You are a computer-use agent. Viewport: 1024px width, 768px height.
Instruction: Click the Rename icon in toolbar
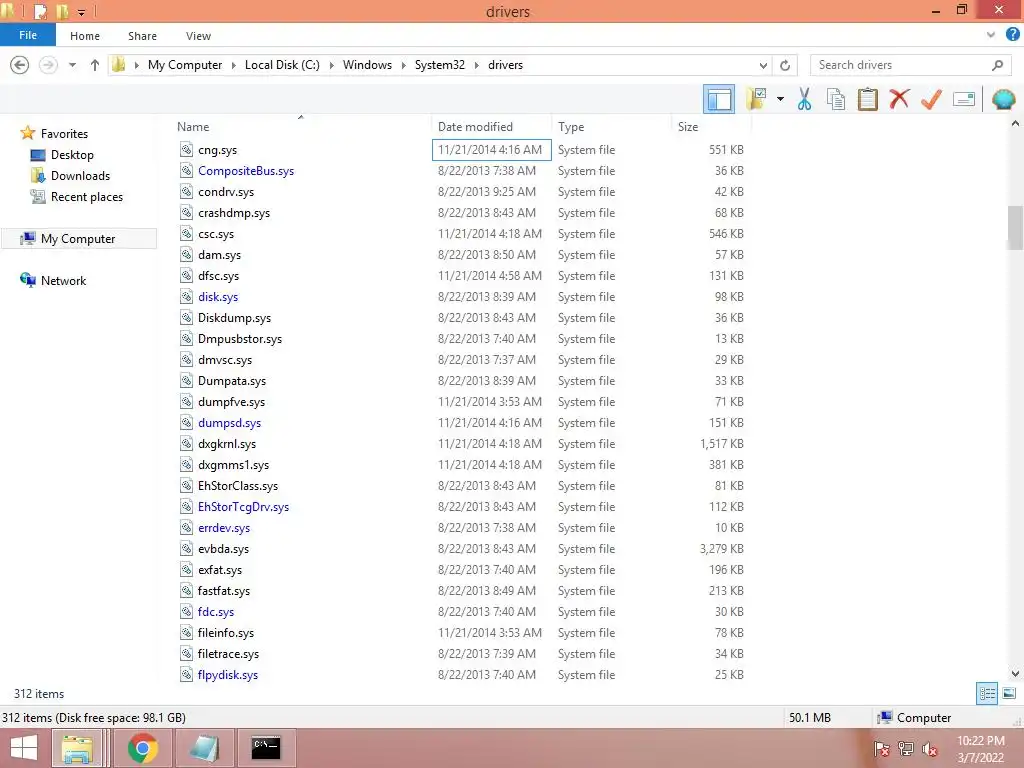[x=964, y=99]
